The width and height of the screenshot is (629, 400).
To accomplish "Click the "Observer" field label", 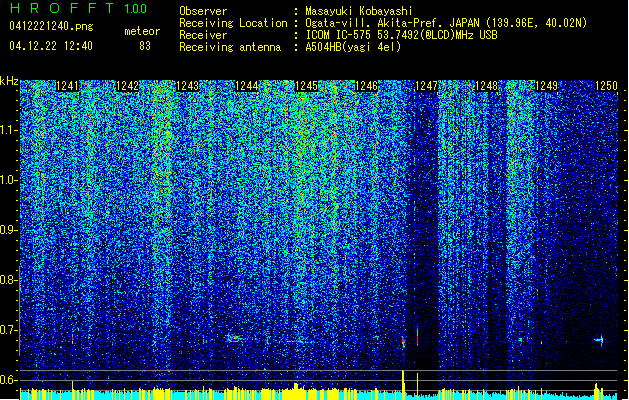I will pyautogui.click(x=203, y=11).
